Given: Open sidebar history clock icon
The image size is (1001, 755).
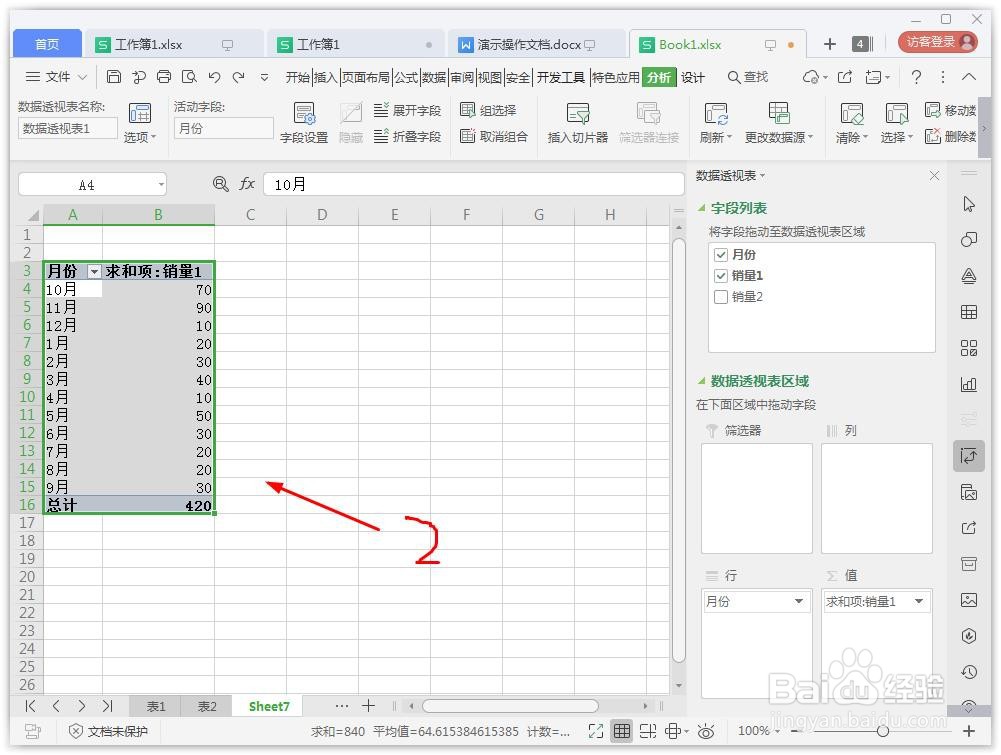Looking at the screenshot, I should pos(968,671).
